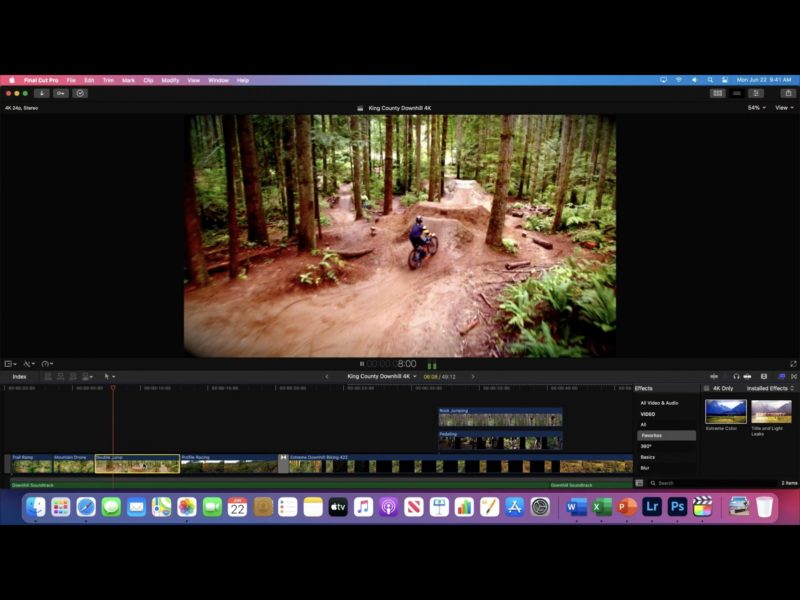
Task: Open the Clip menu
Action: (148, 80)
